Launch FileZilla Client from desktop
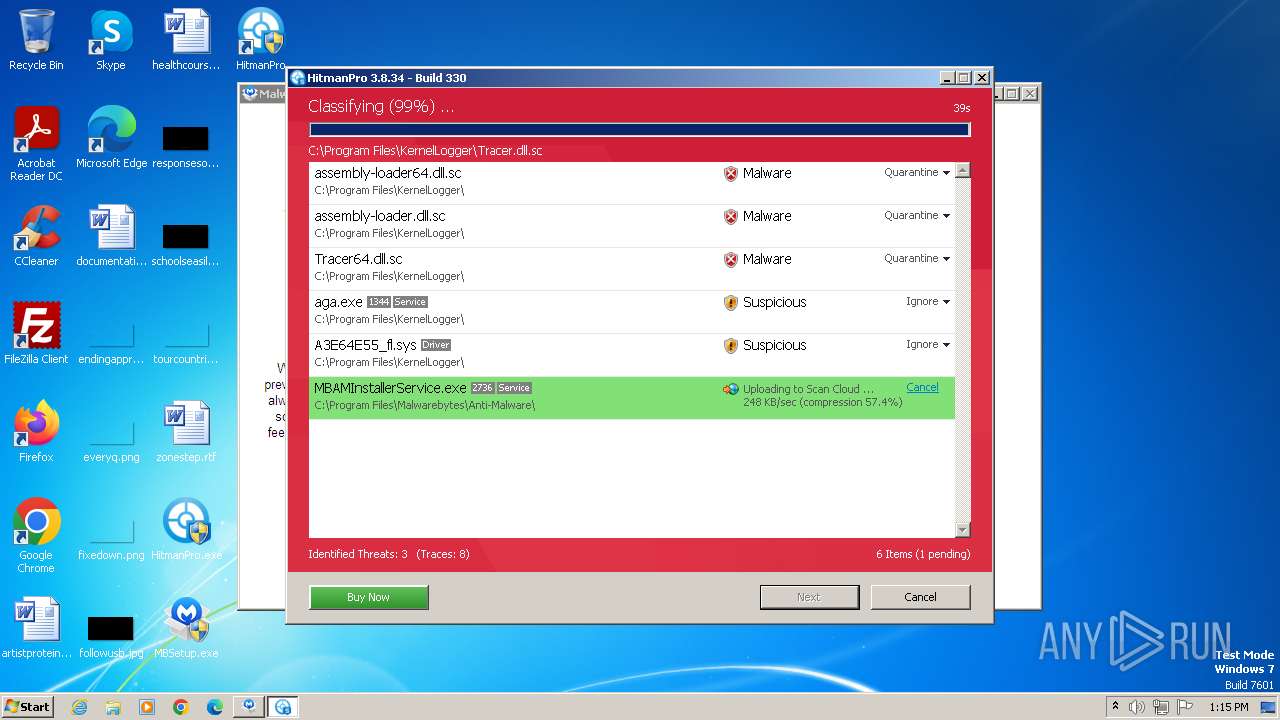The image size is (1280, 720). (36, 334)
